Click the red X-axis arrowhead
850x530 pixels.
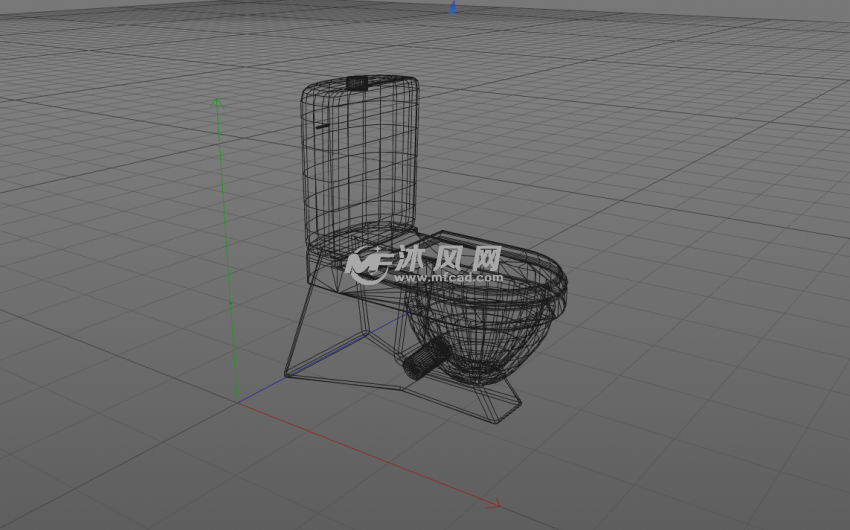(x=494, y=504)
